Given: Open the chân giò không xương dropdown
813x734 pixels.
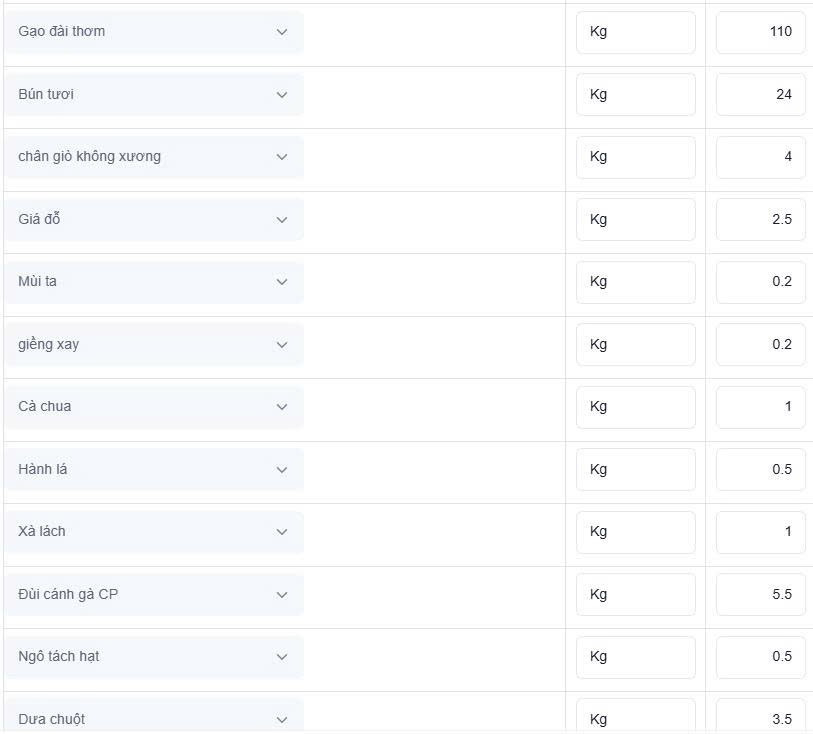Looking at the screenshot, I should tap(154, 157).
